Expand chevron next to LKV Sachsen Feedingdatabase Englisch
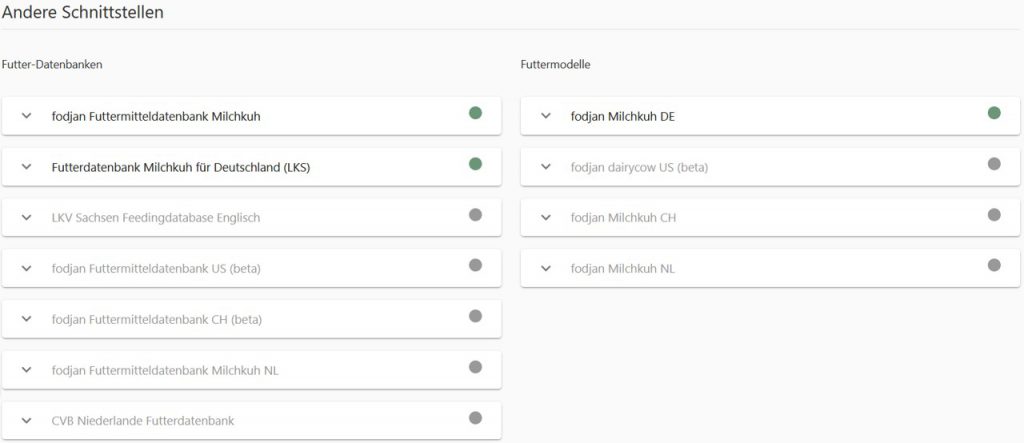 26,218
